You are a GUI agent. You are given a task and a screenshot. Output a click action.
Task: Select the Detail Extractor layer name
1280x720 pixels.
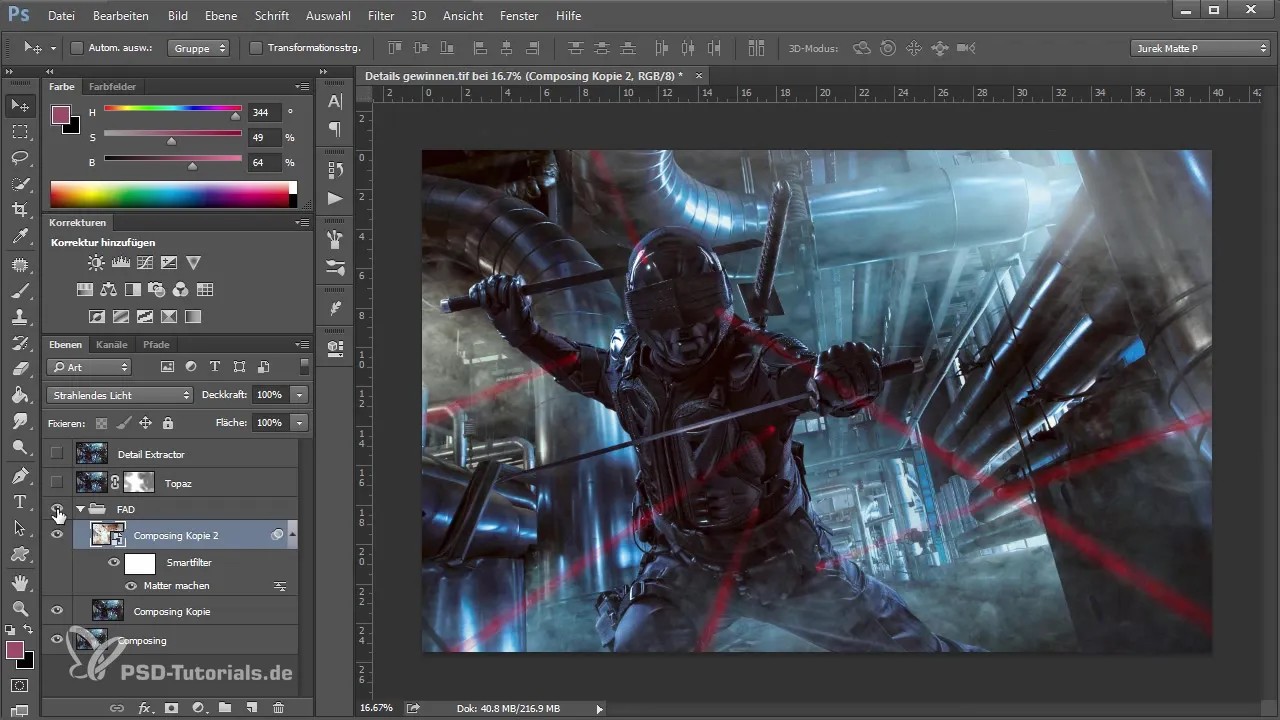[151, 454]
